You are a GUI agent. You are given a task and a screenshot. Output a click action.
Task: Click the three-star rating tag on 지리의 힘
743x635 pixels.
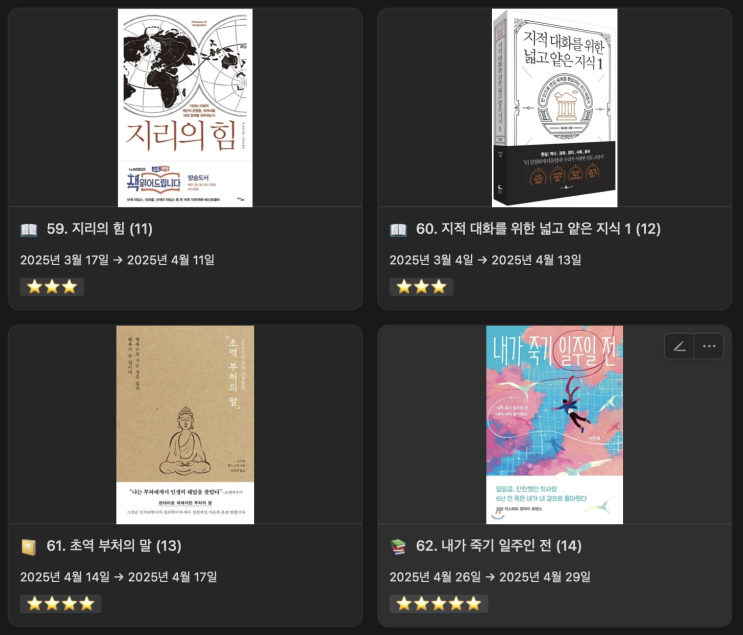(52, 287)
